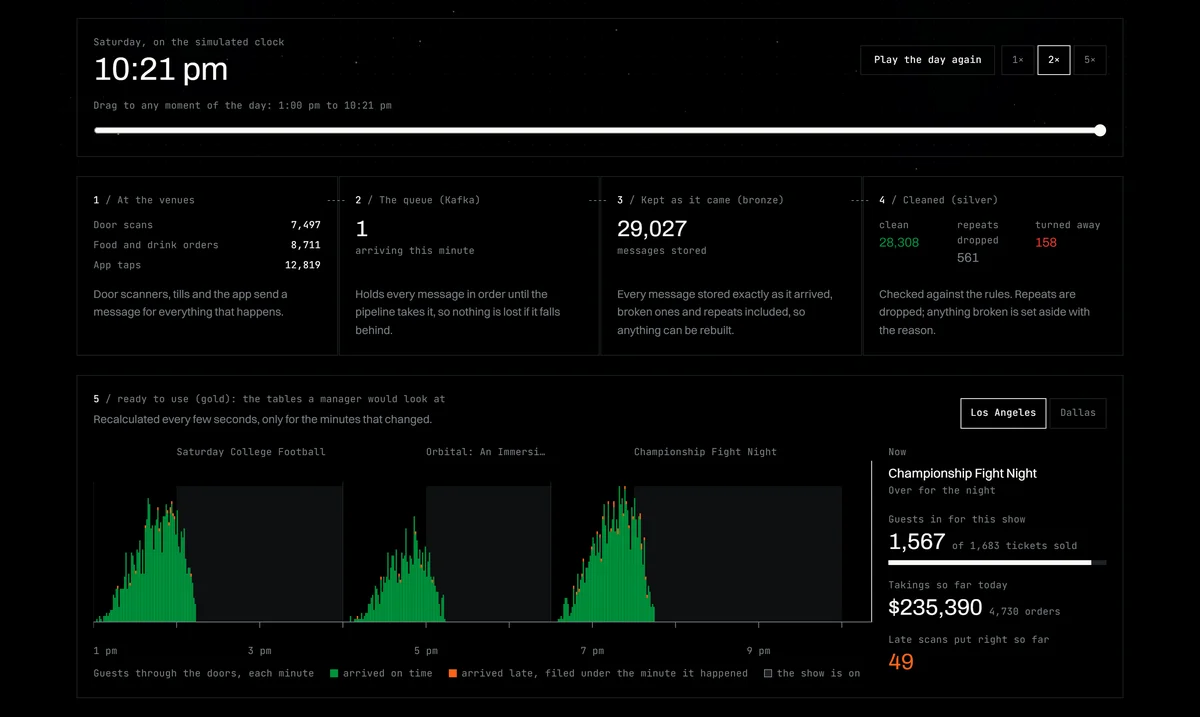The image size is (1200, 717).
Task: Click the green clean count 28,308
Action: pos(899,242)
